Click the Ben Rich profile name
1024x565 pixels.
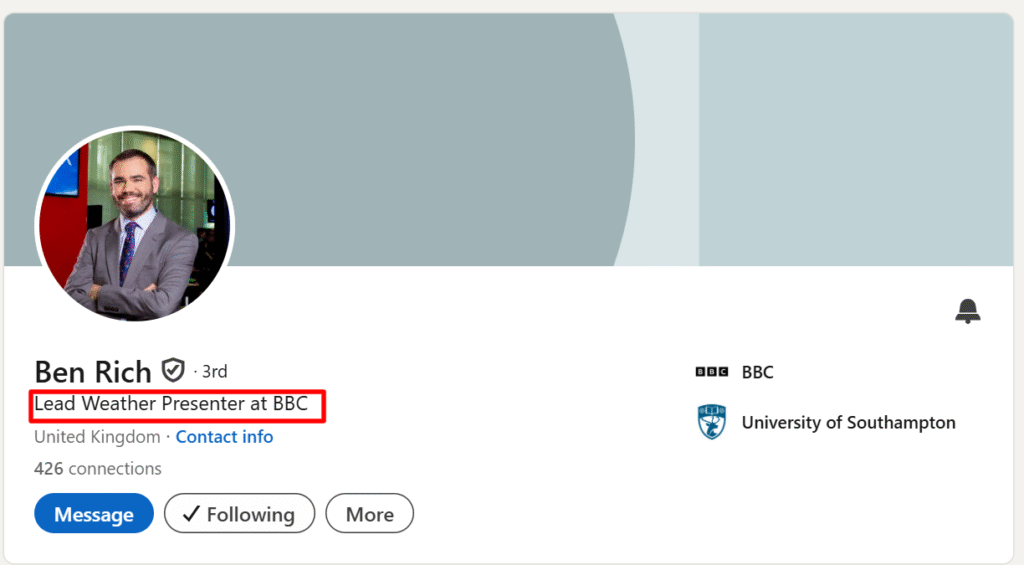[92, 371]
